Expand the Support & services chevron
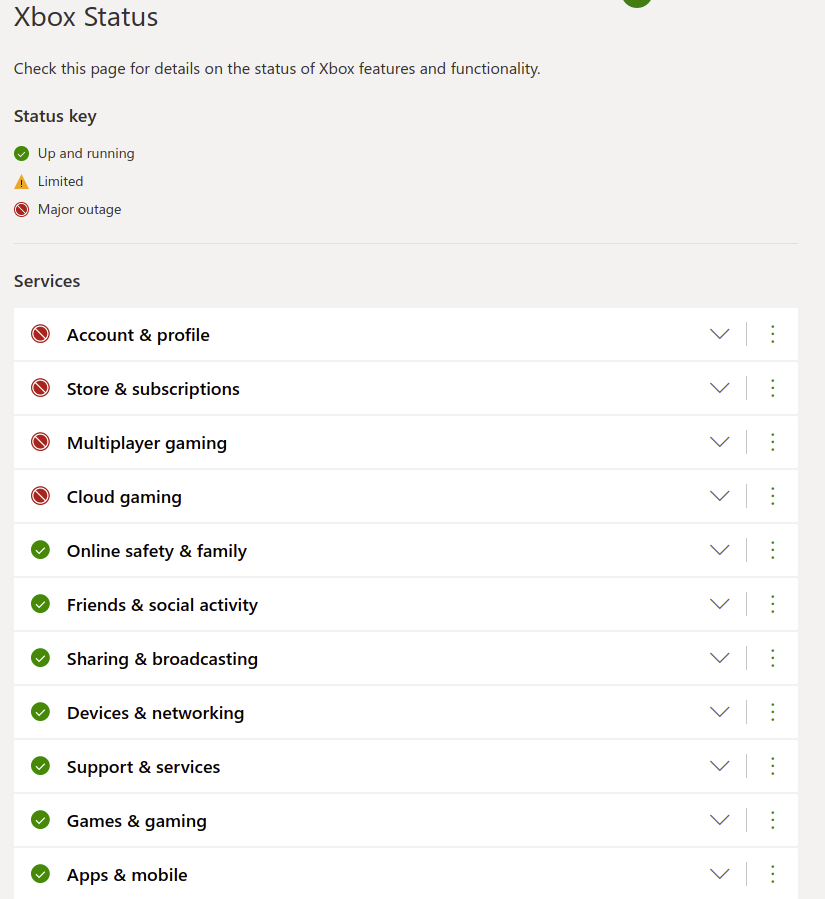The height and width of the screenshot is (899, 825). [x=720, y=766]
